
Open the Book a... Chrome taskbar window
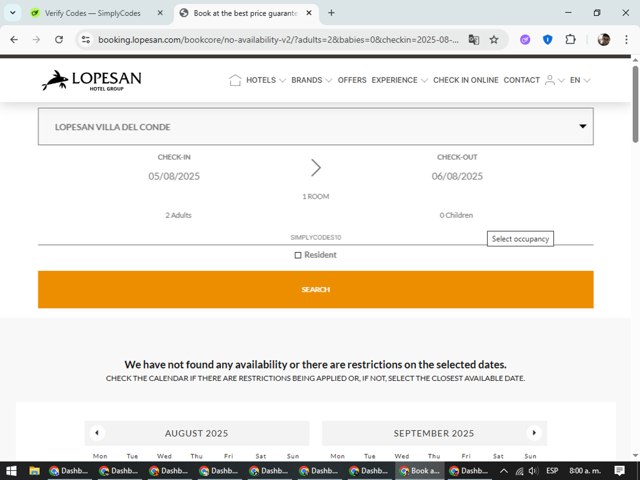(x=419, y=471)
